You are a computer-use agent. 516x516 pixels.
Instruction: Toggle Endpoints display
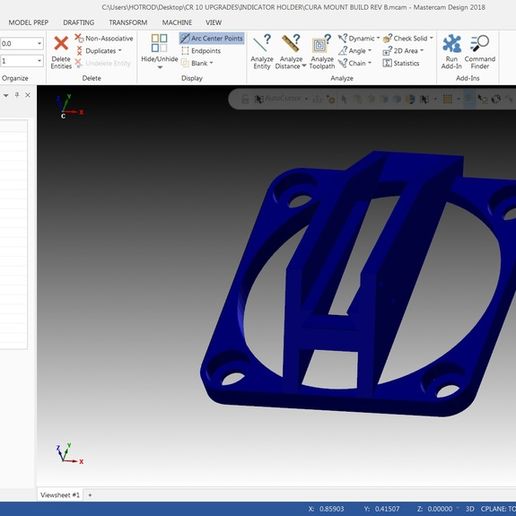click(201, 51)
